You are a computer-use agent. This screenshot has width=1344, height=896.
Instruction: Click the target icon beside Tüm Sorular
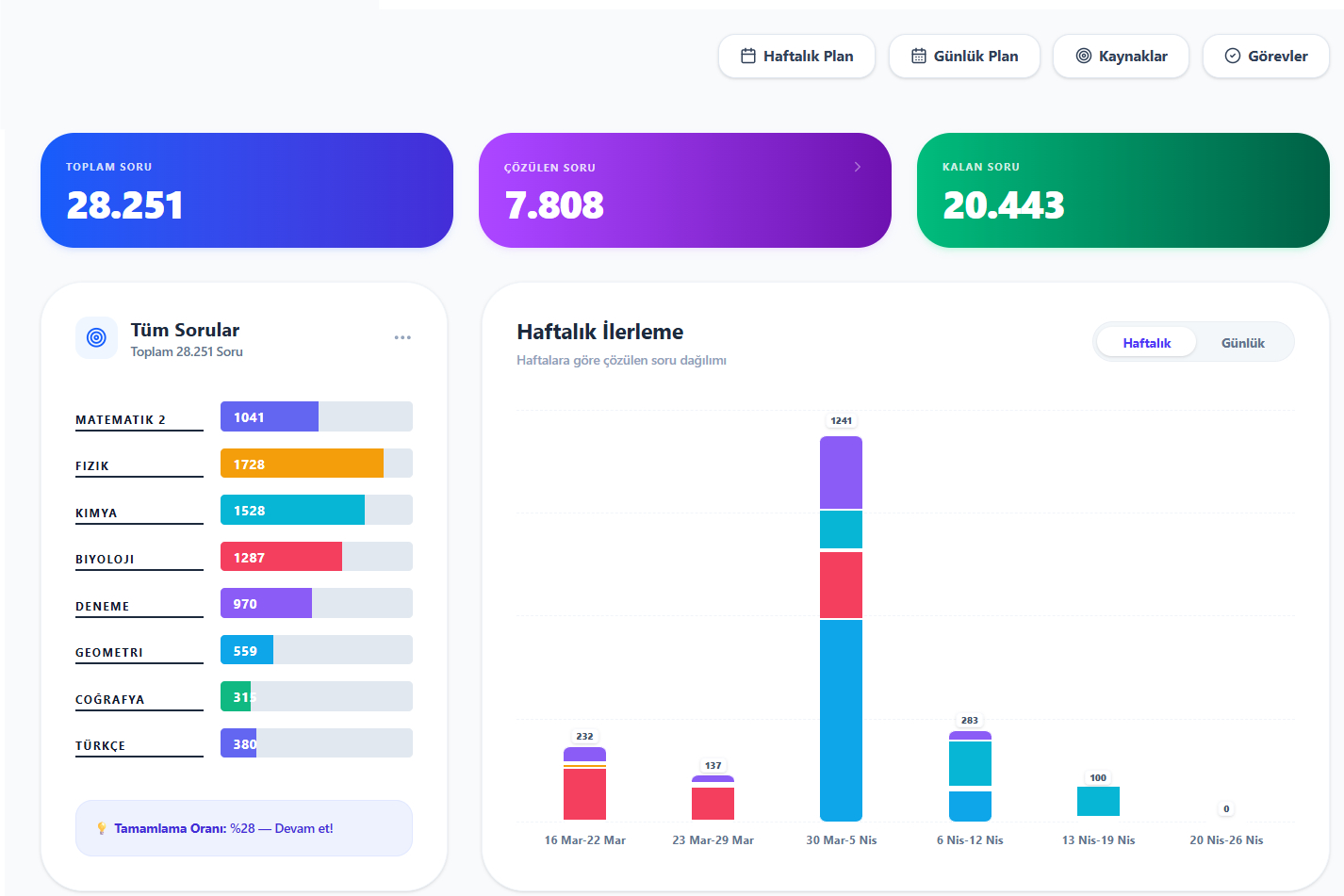(x=96, y=337)
